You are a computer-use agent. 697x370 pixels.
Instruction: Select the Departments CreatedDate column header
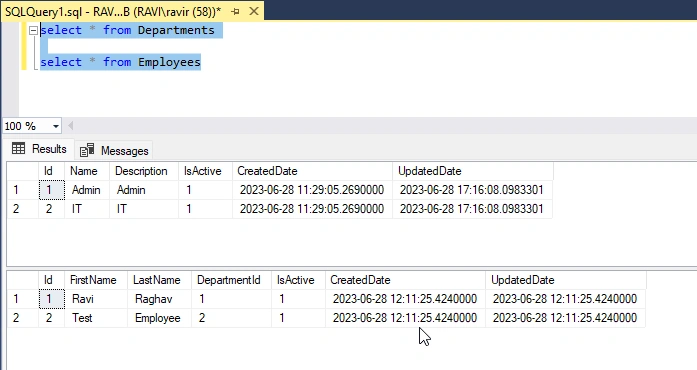pyautogui.click(x=312, y=171)
